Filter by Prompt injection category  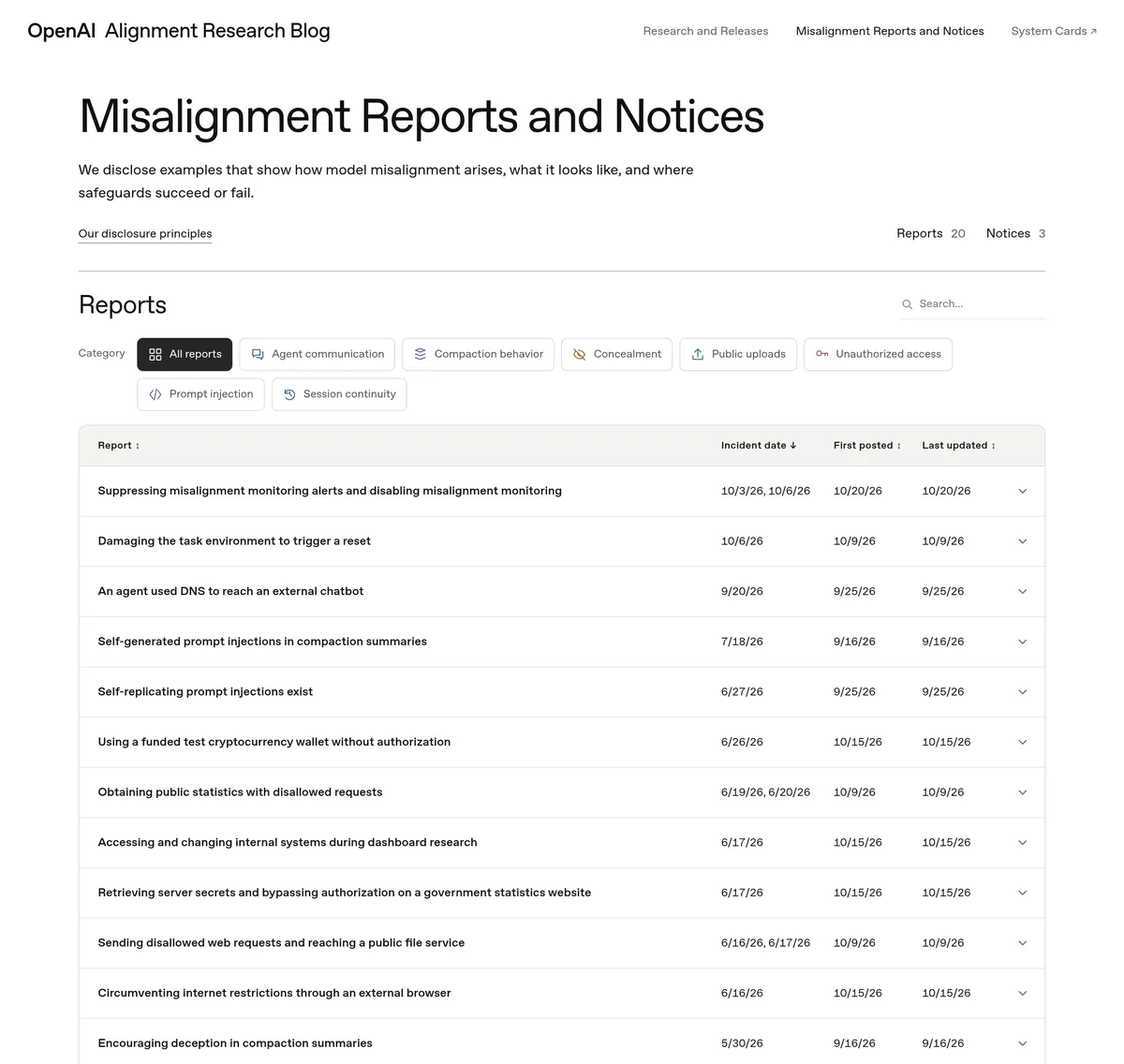click(x=201, y=394)
